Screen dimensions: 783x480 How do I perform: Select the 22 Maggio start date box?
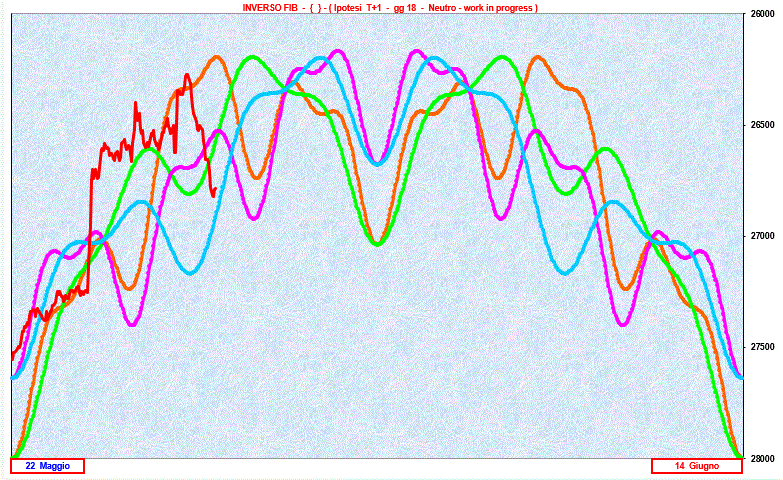click(47, 466)
